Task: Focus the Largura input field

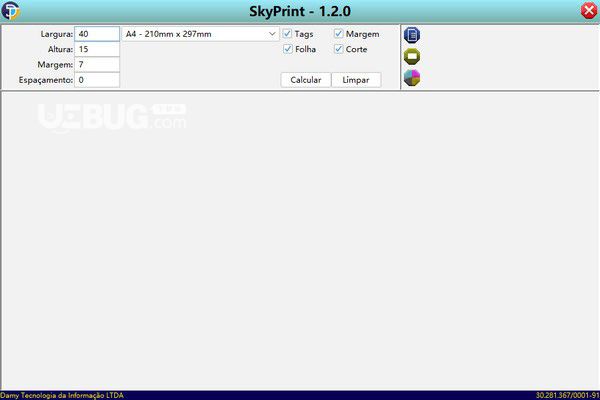Action: coord(97,34)
